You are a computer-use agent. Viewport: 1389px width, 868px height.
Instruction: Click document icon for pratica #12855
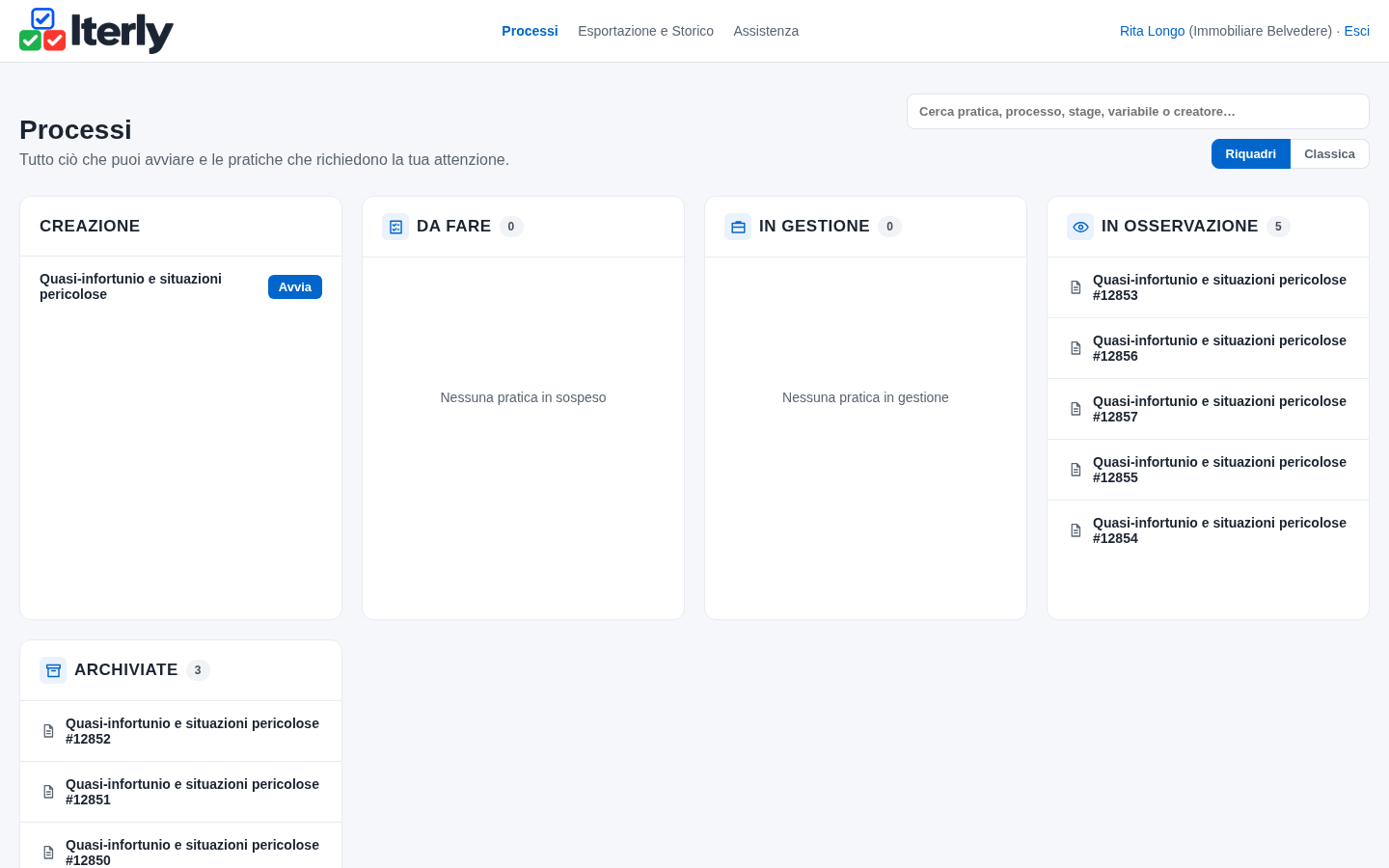(1076, 470)
